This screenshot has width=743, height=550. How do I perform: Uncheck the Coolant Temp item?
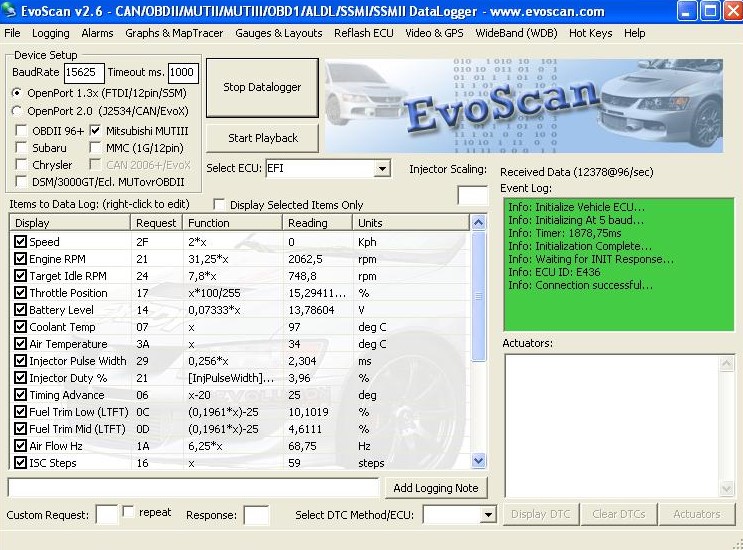(20, 327)
